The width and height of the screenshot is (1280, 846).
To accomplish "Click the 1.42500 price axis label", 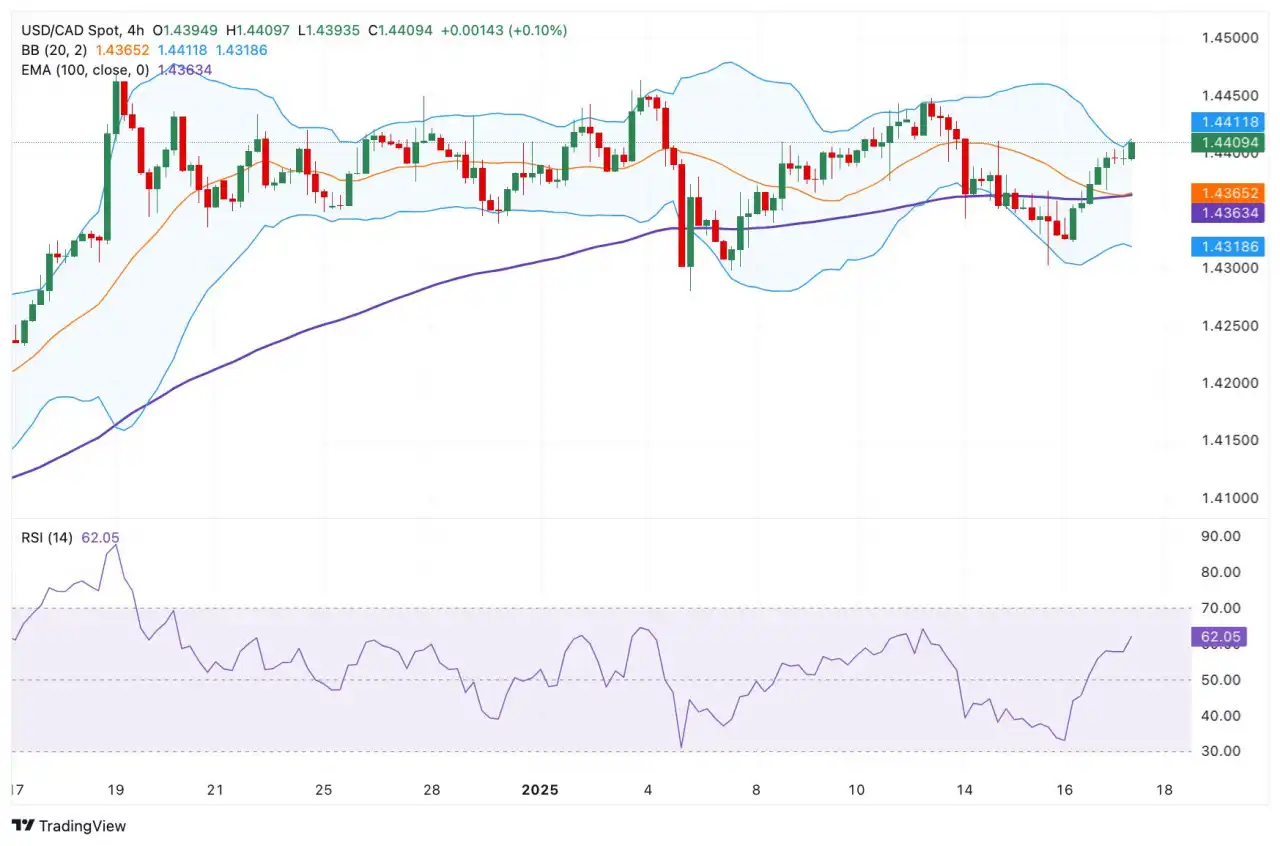I will click(1230, 326).
